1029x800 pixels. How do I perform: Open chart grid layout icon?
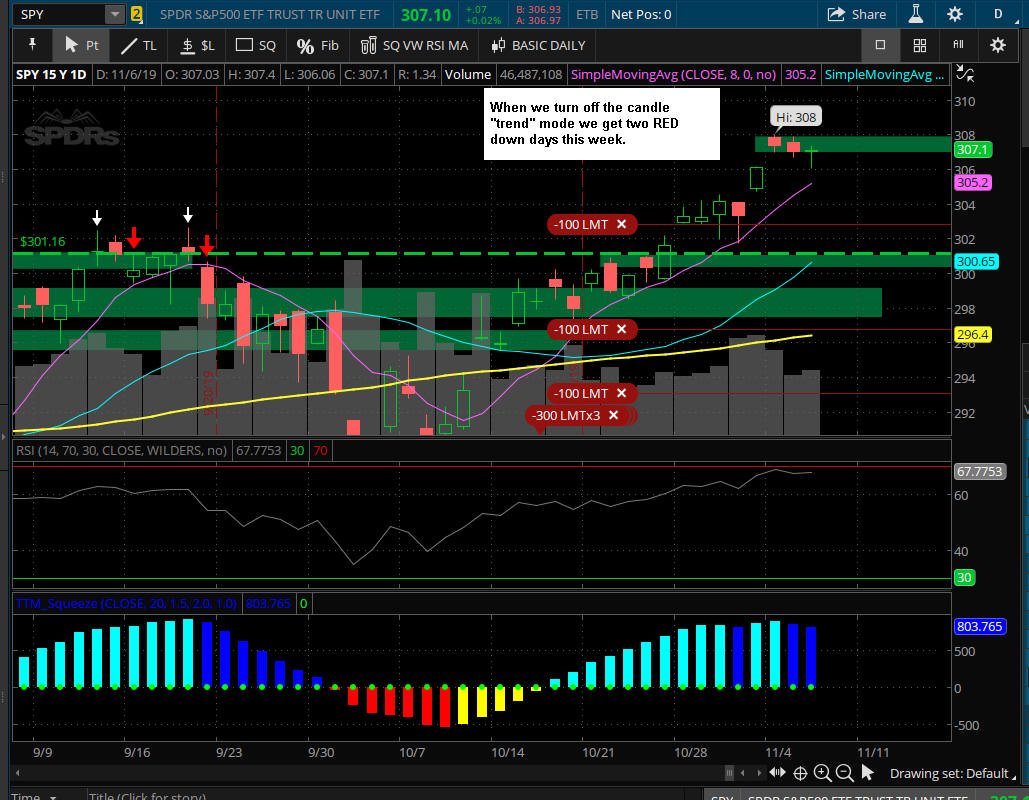920,45
